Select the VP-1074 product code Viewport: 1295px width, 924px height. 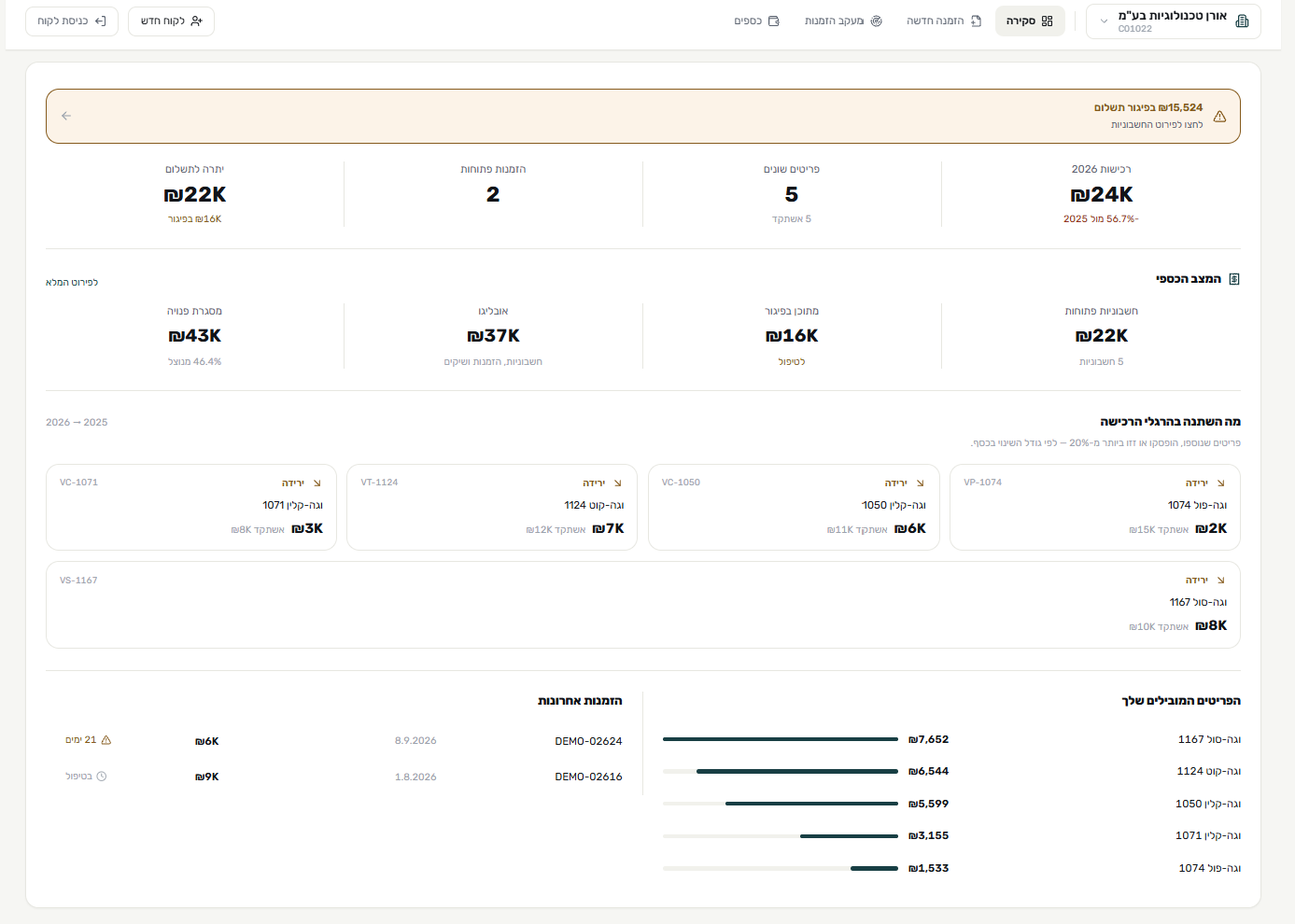pos(982,483)
